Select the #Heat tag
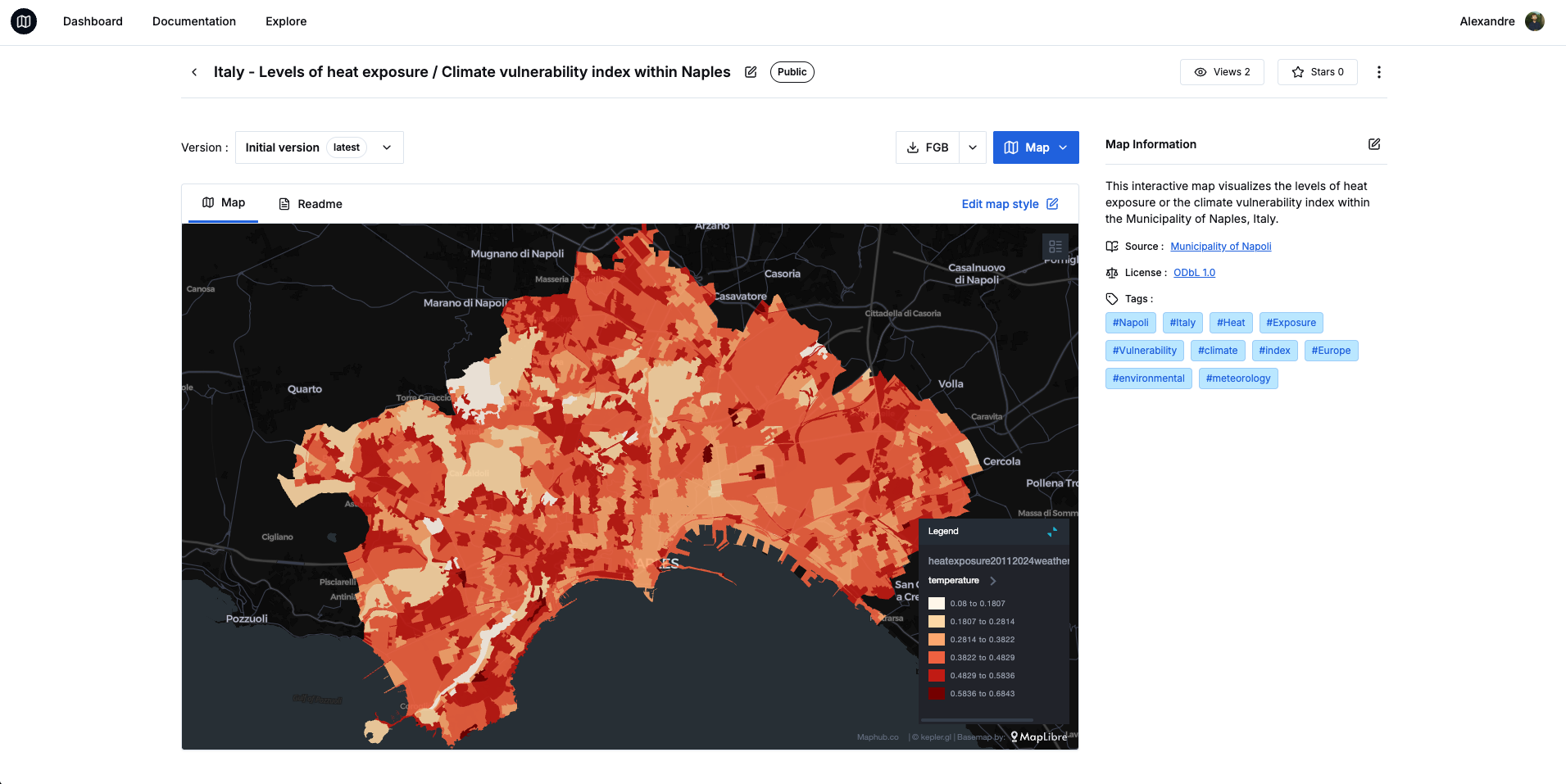The width and height of the screenshot is (1566, 784). pos(1231,323)
